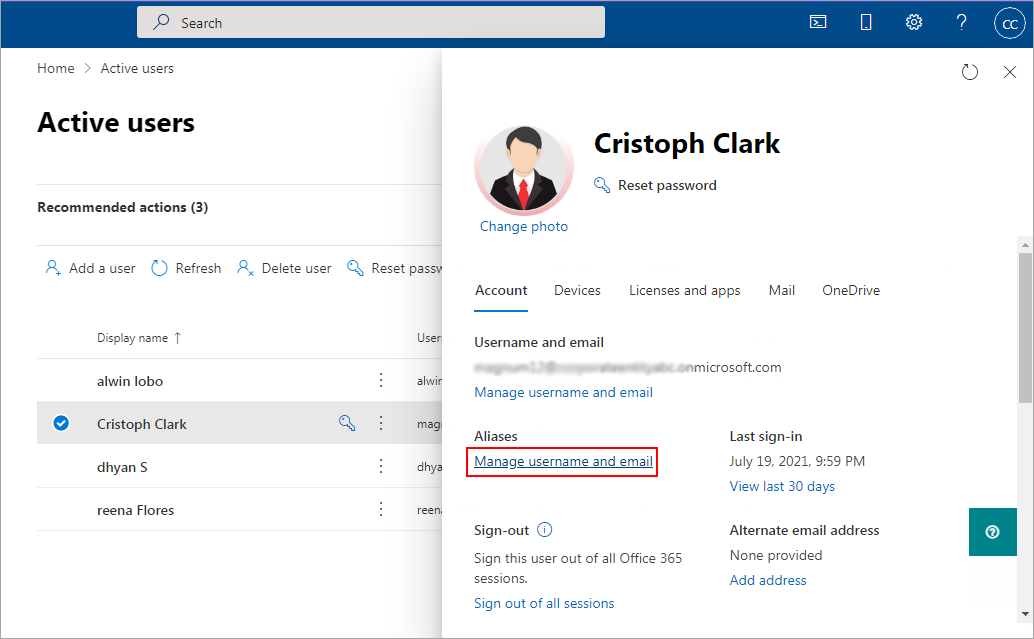
Task: Click Sign out of all sessions
Action: 544,603
